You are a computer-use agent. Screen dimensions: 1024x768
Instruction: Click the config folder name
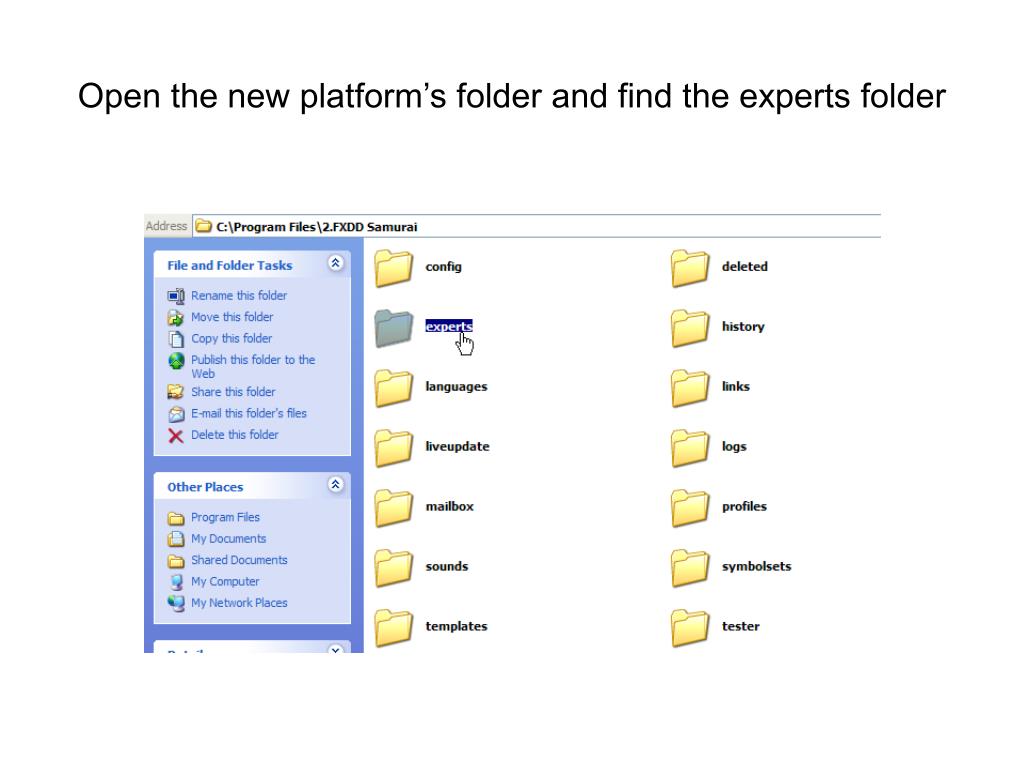pyautogui.click(x=443, y=266)
